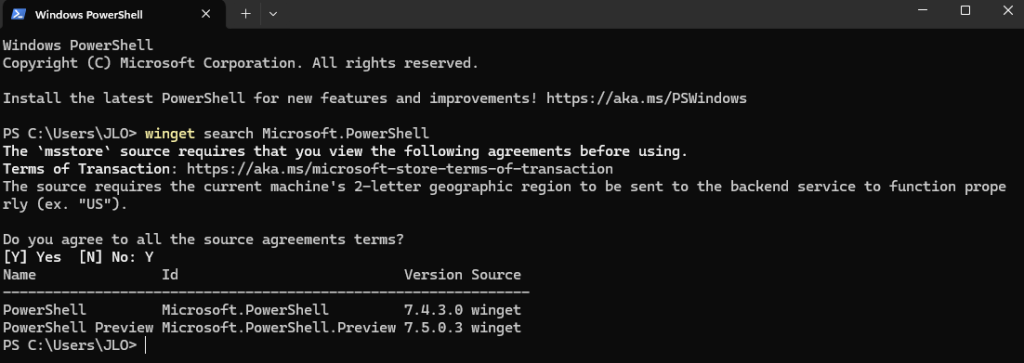Viewport: 1024px width, 363px height.
Task: Expand the new tab profiles dropdown chevron
Action: [x=273, y=14]
